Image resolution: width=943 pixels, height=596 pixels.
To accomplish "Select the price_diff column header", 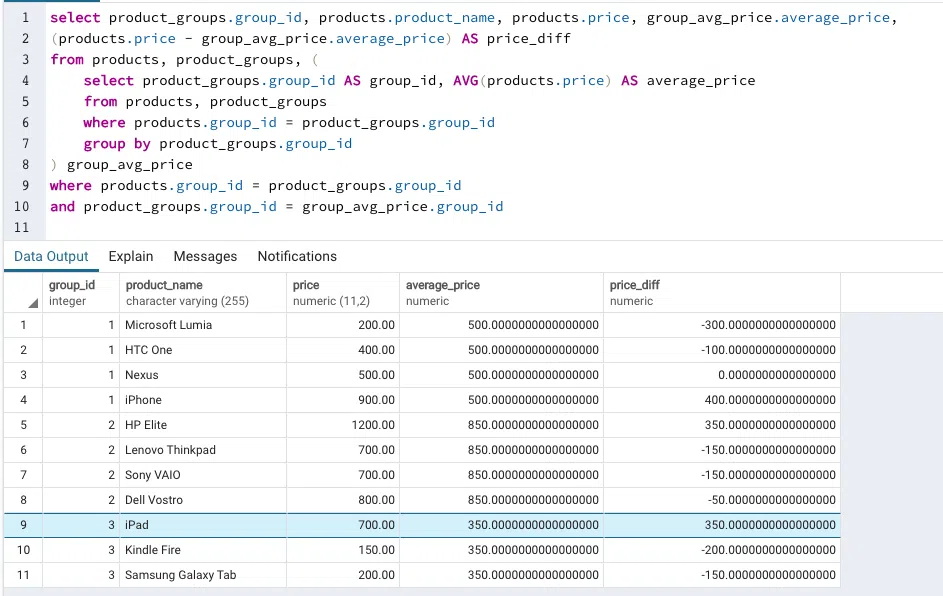I will point(722,293).
